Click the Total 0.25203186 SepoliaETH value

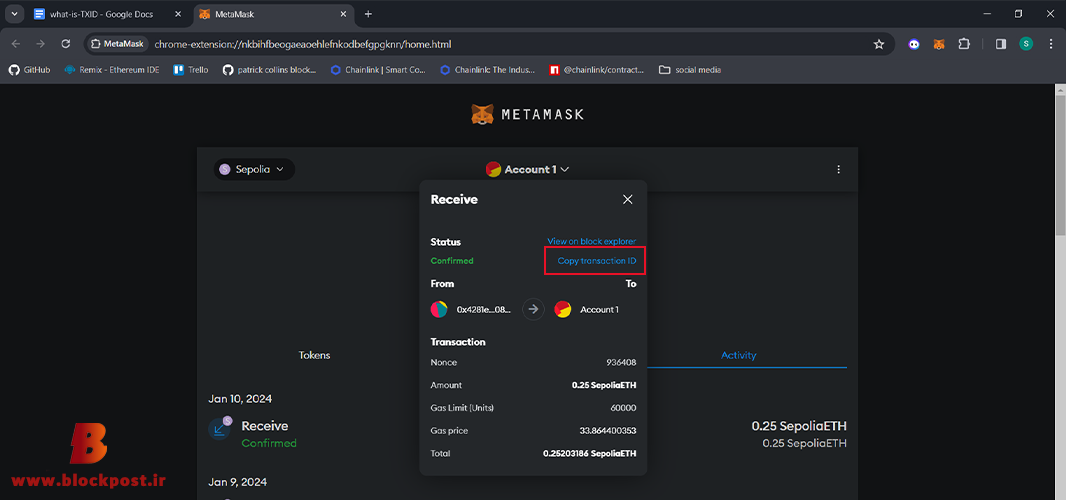[x=590, y=453]
